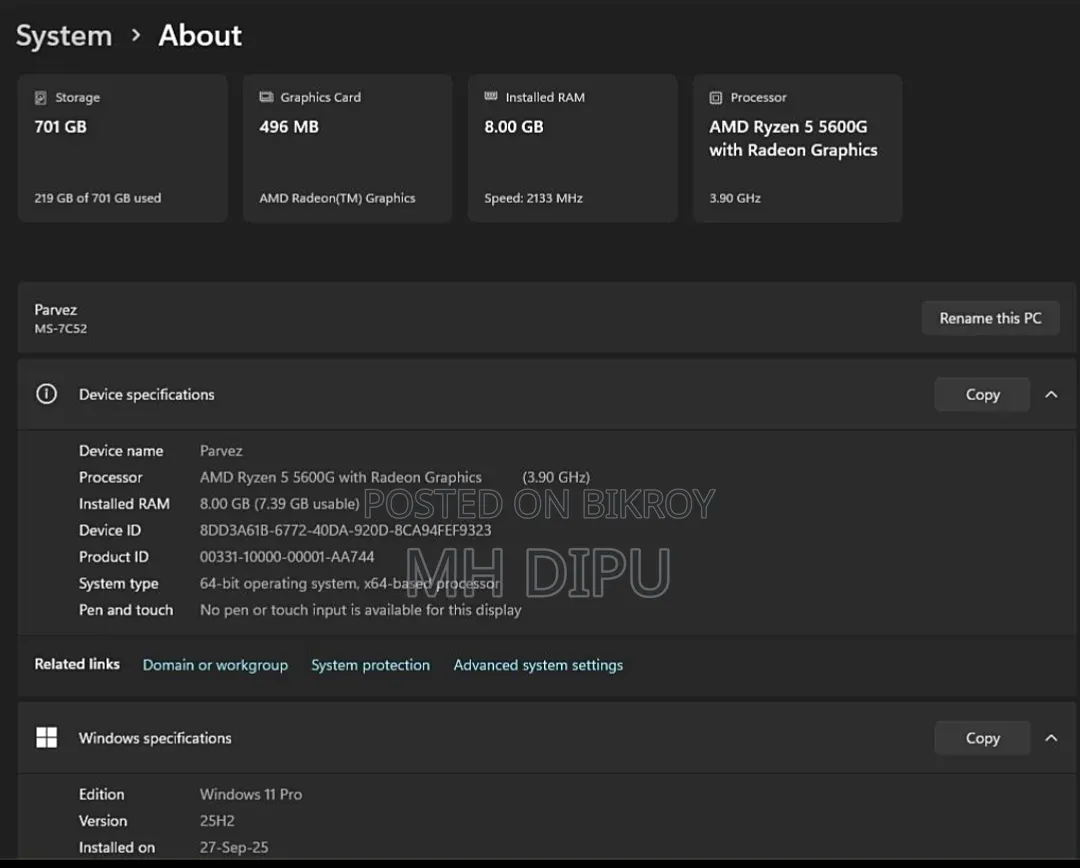Click the 'Windows 11 Pro' edition value
The width and height of the screenshot is (1080, 868).
point(251,794)
